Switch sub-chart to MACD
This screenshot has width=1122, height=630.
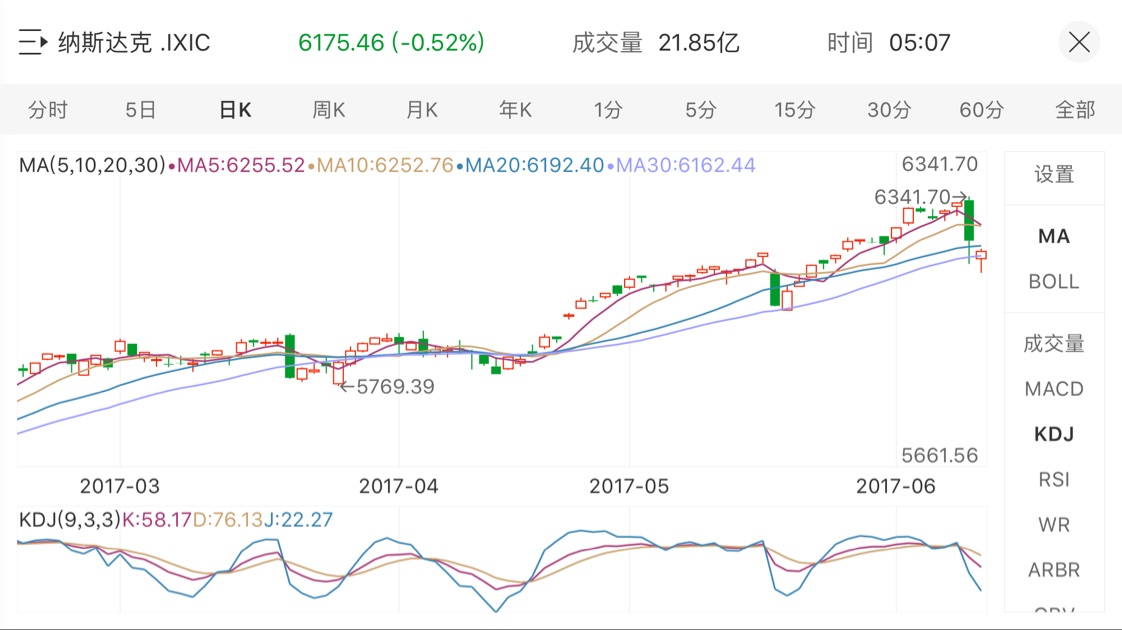pos(1054,389)
